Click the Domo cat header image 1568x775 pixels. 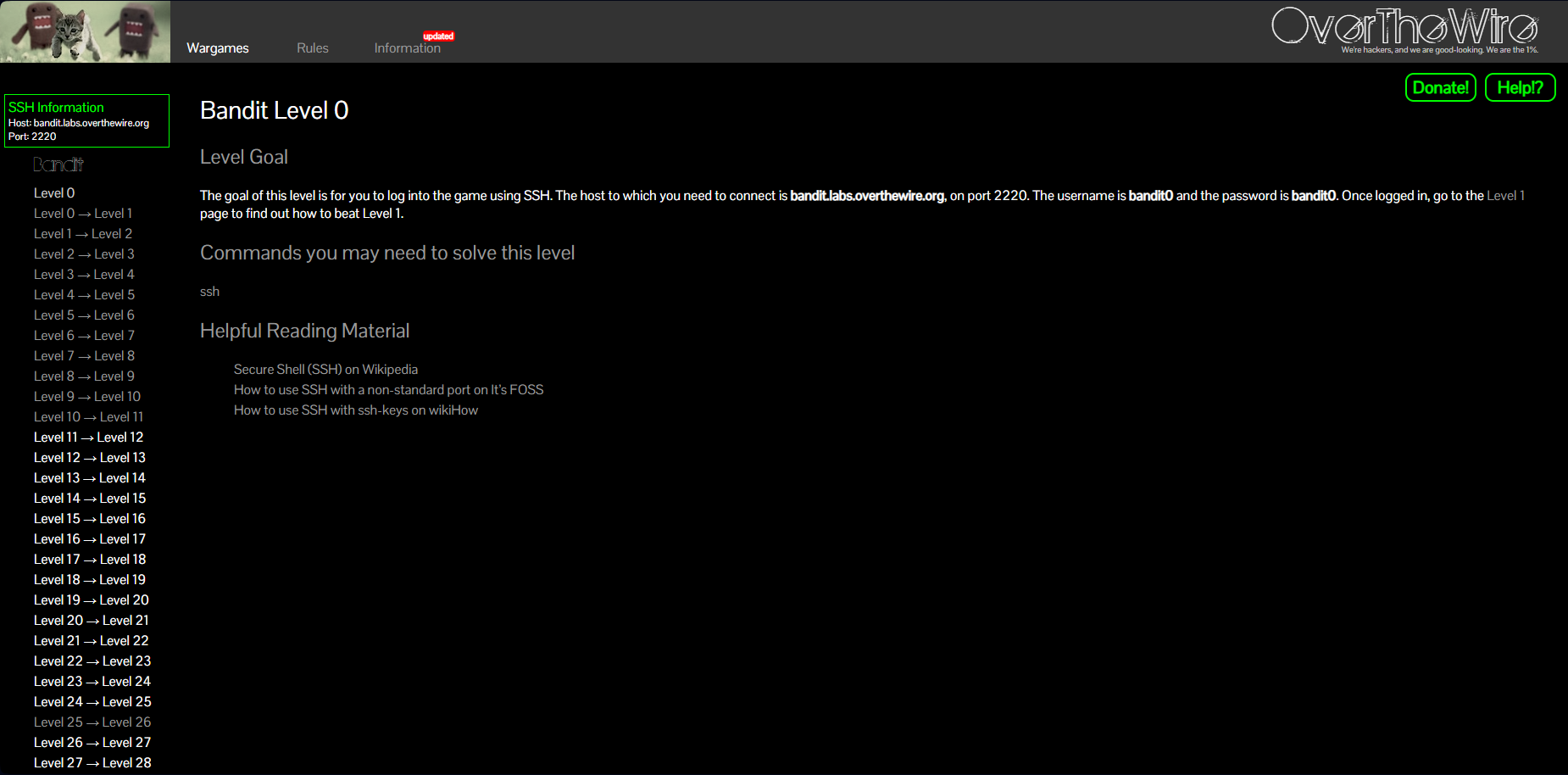click(85, 31)
